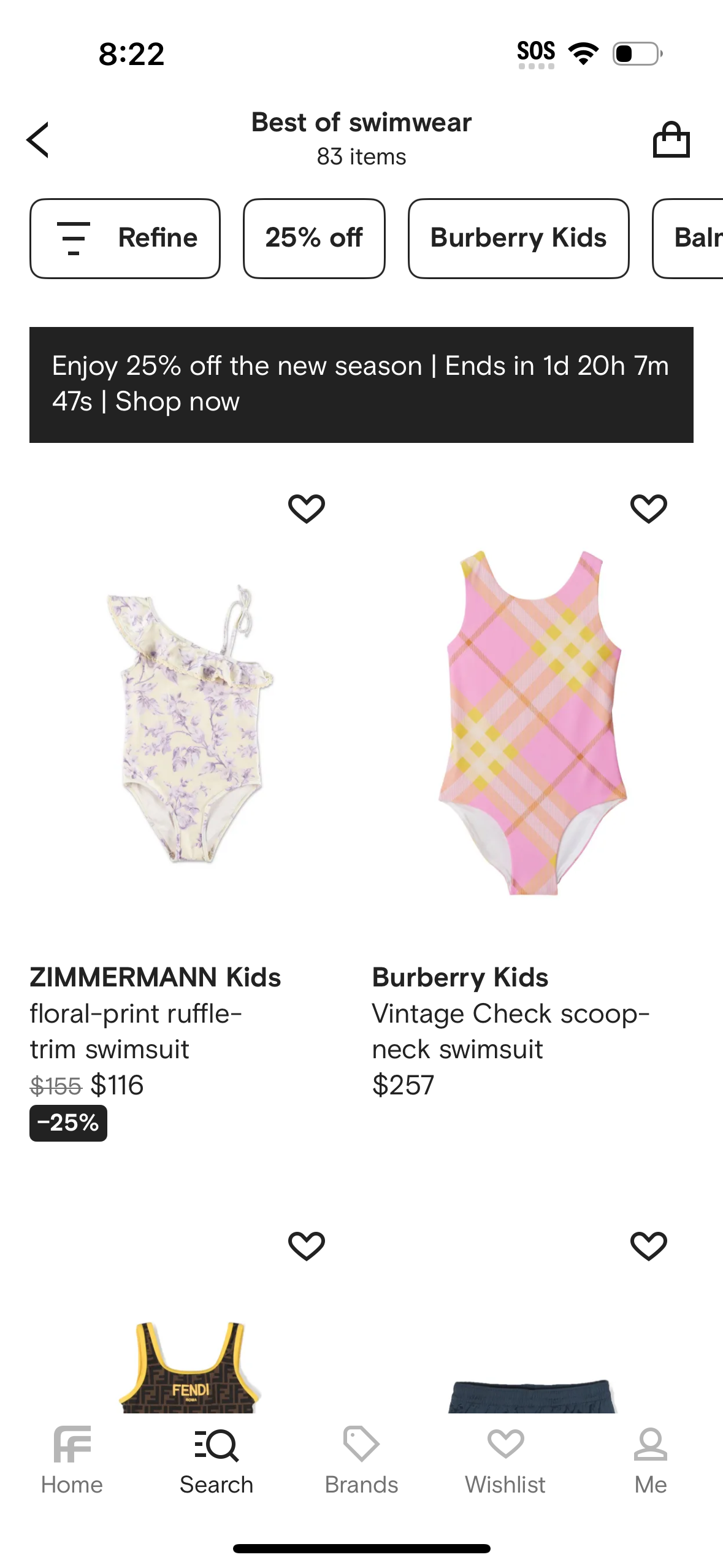723x1568 pixels.
Task: Apply the 25% off filter chip
Action: point(314,238)
